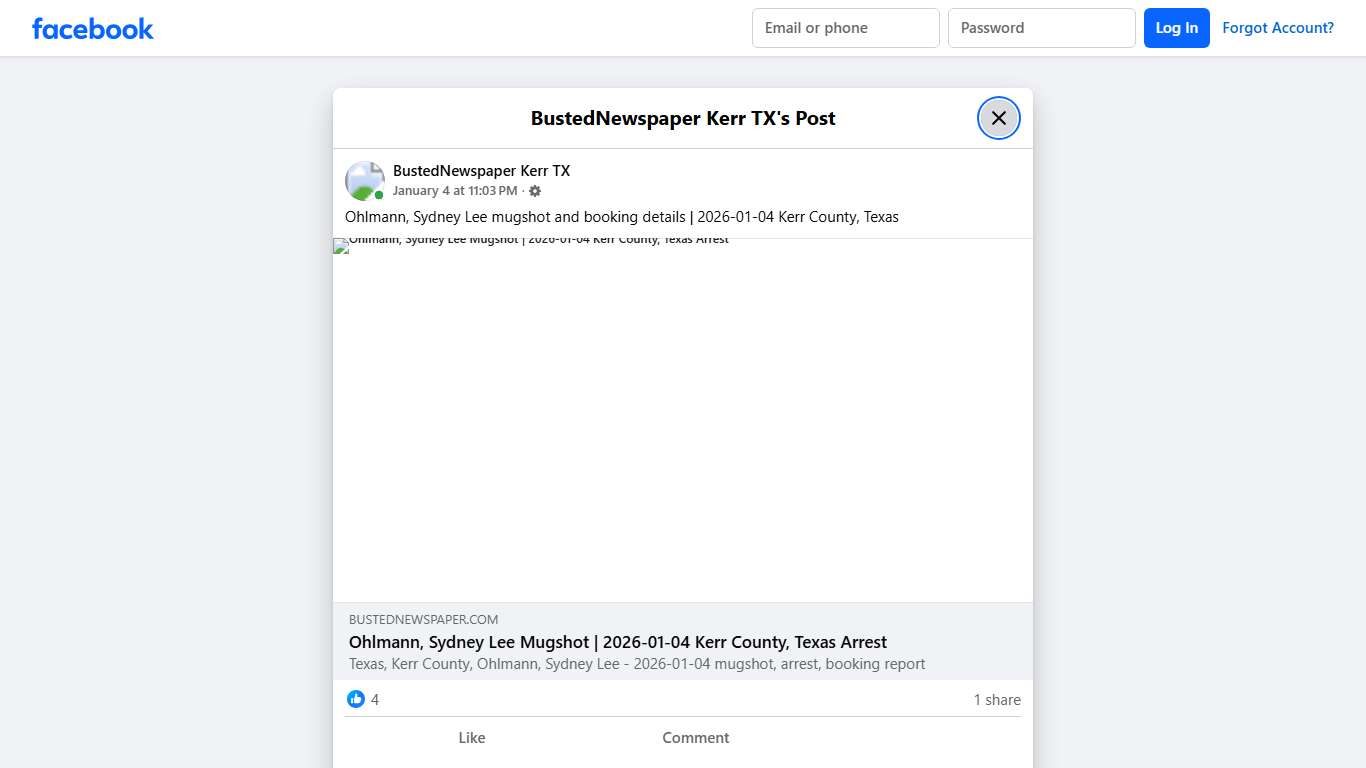Open the BustedNewspaper Kerr TX profile avatar

(365, 181)
